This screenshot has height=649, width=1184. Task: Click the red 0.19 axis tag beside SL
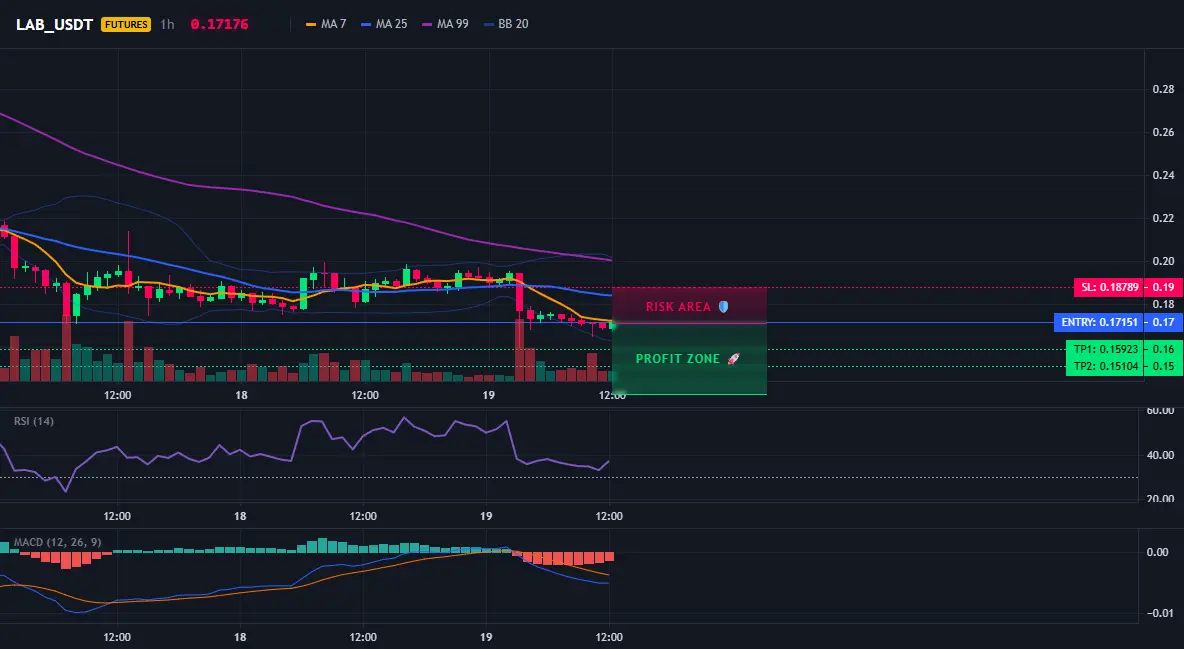tap(1164, 287)
